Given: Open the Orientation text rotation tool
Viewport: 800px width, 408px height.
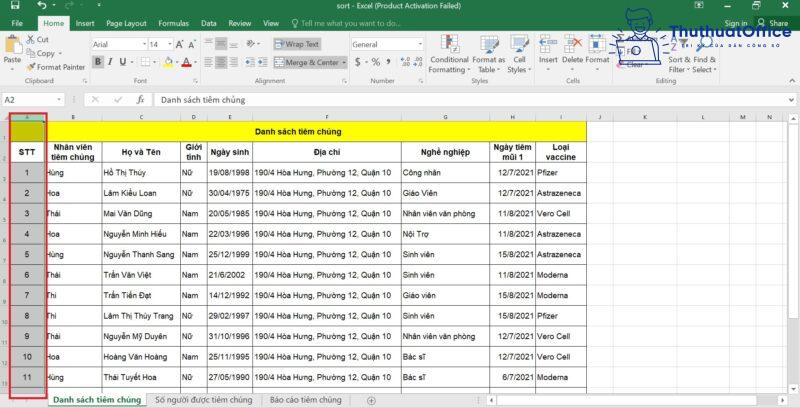Looking at the screenshot, I should pos(250,44).
